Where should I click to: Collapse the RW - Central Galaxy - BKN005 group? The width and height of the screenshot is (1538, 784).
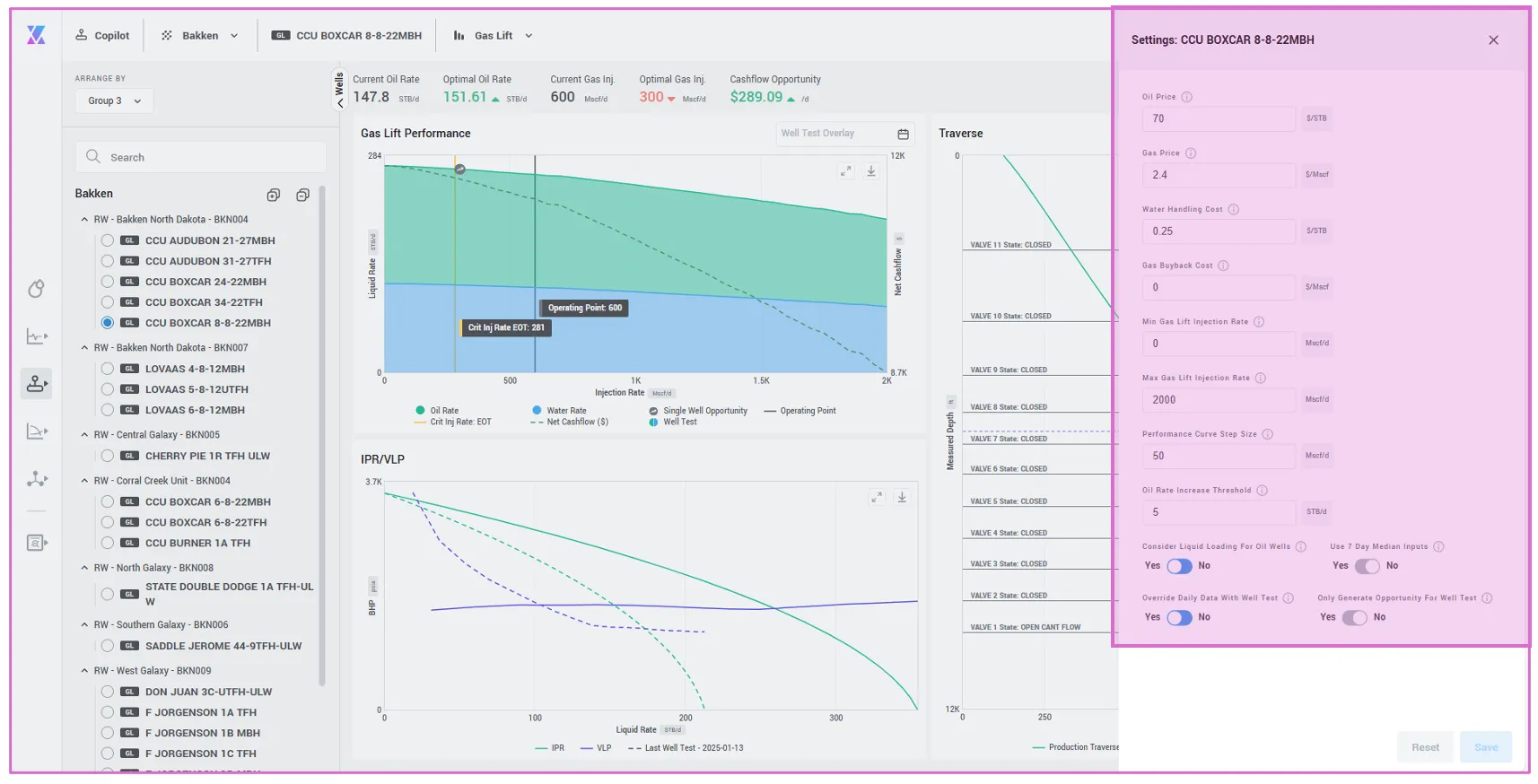click(84, 435)
